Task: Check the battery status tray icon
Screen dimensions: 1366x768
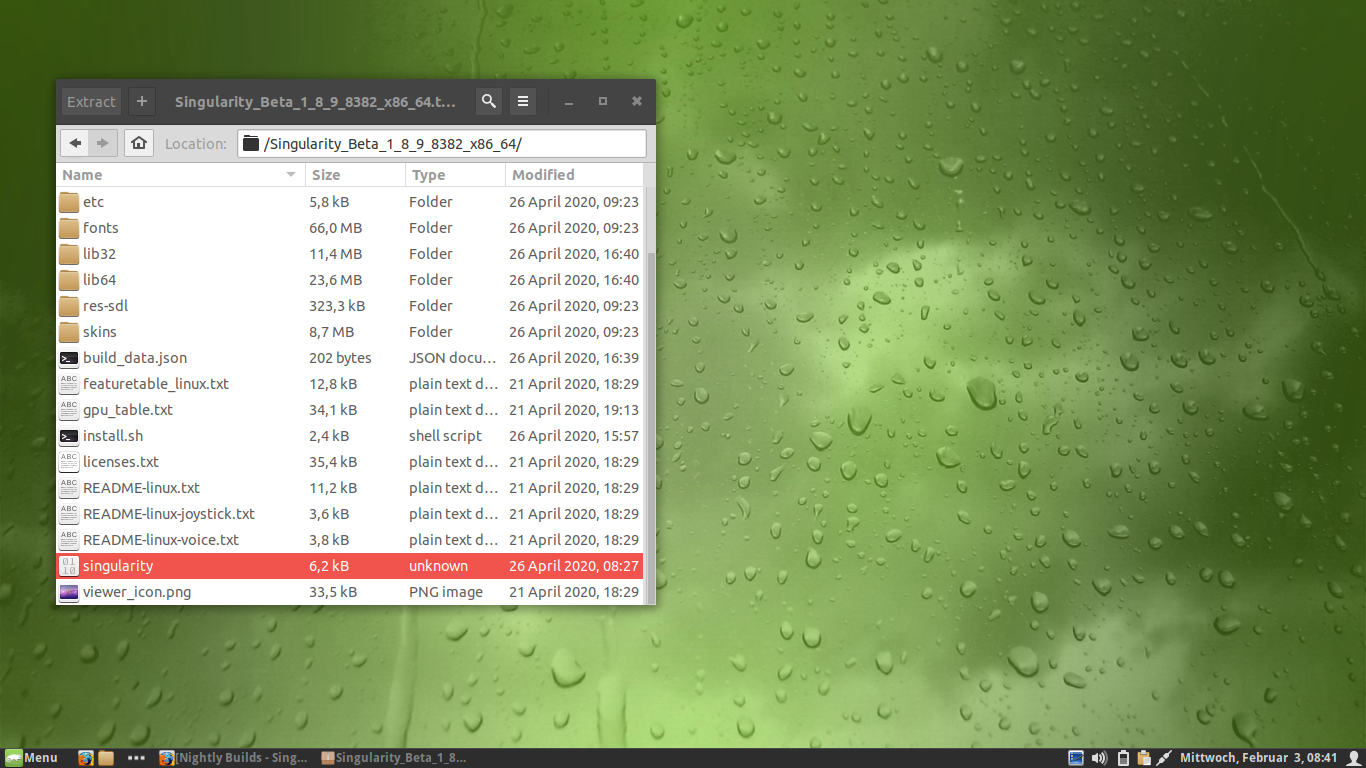Action: [1123, 758]
